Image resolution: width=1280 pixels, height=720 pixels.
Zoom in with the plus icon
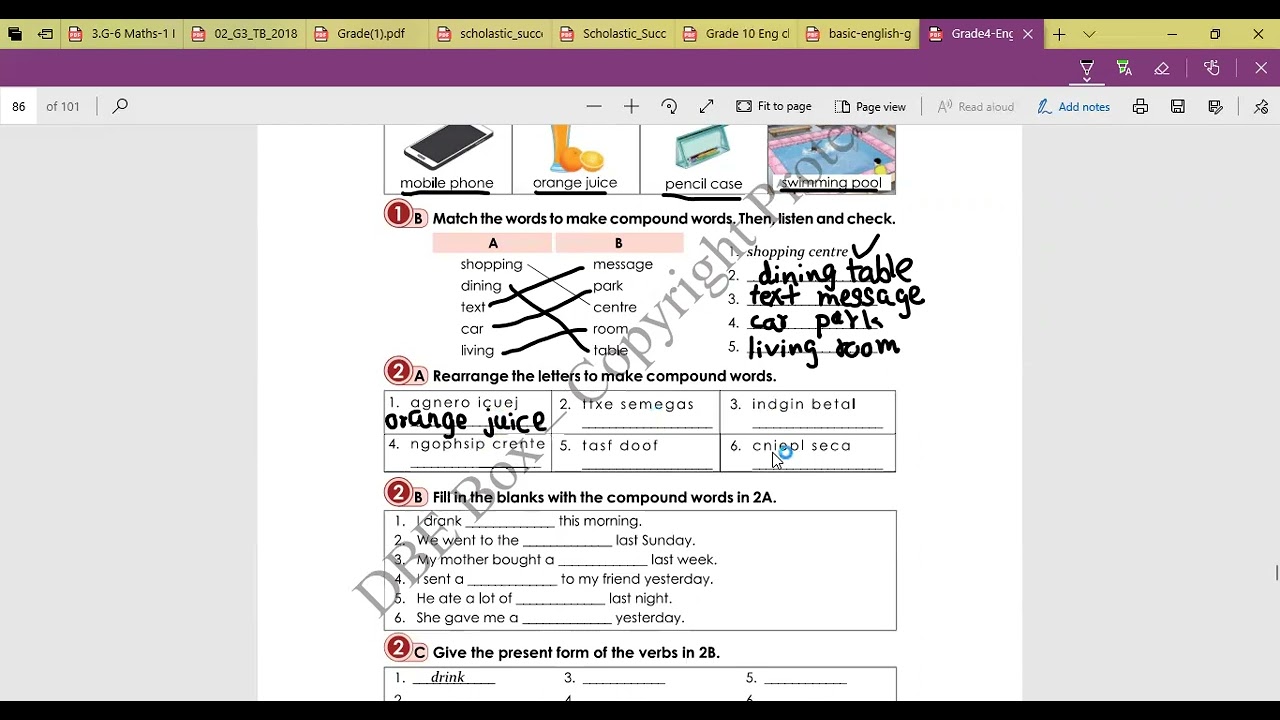click(x=631, y=106)
